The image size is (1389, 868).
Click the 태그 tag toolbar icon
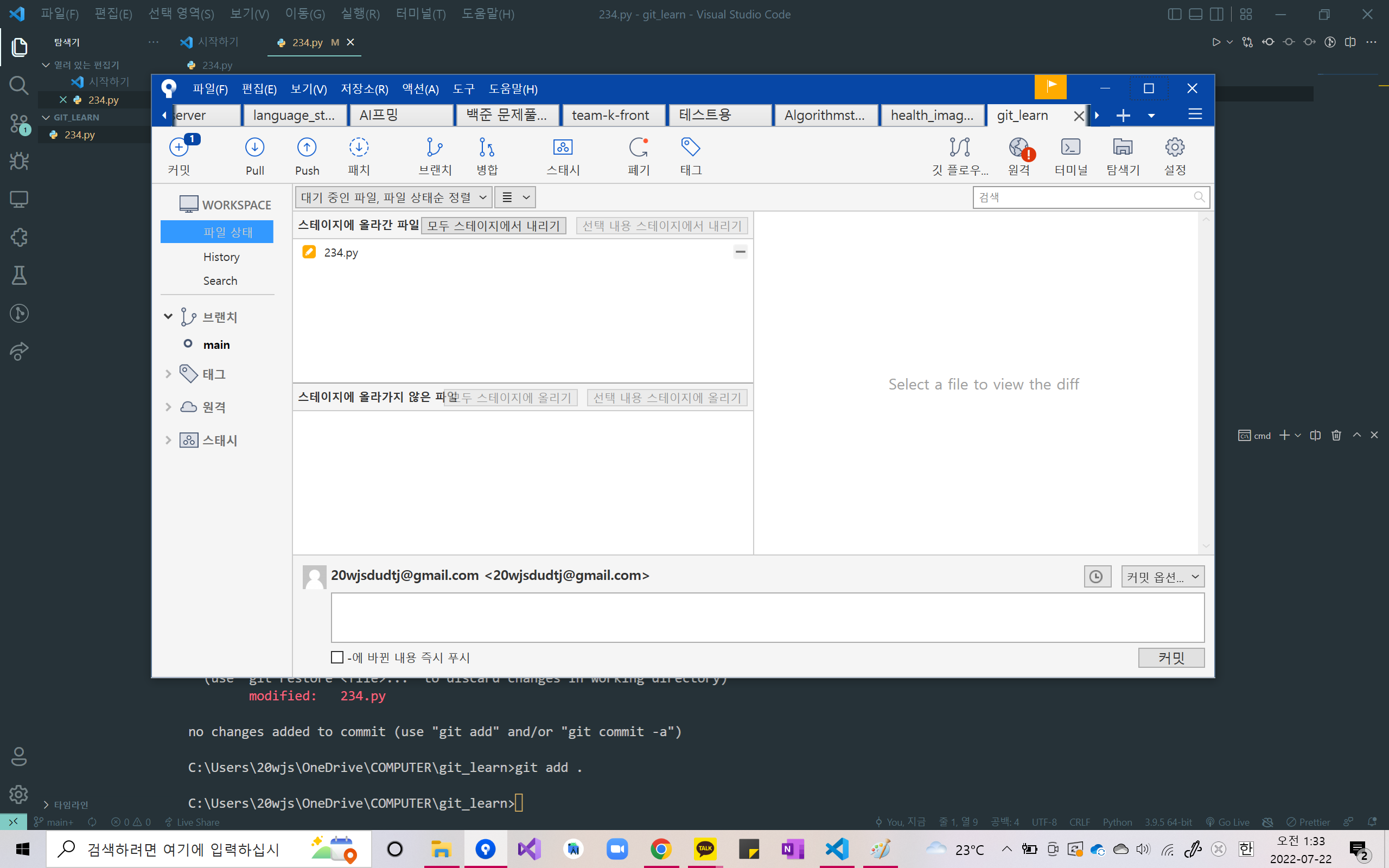click(691, 148)
